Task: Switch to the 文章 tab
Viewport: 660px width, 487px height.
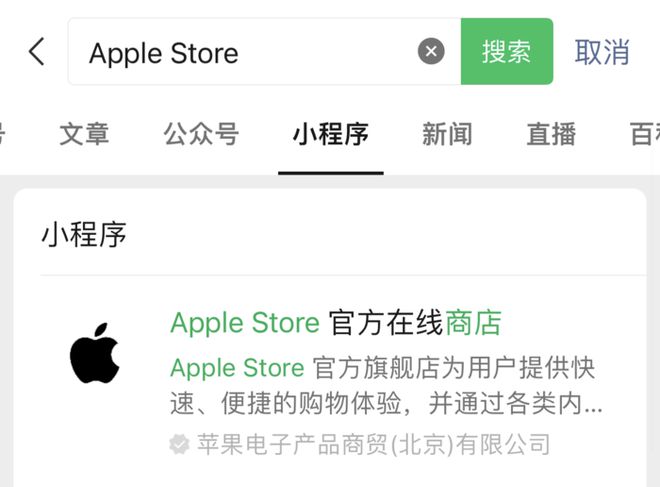Action: (84, 134)
